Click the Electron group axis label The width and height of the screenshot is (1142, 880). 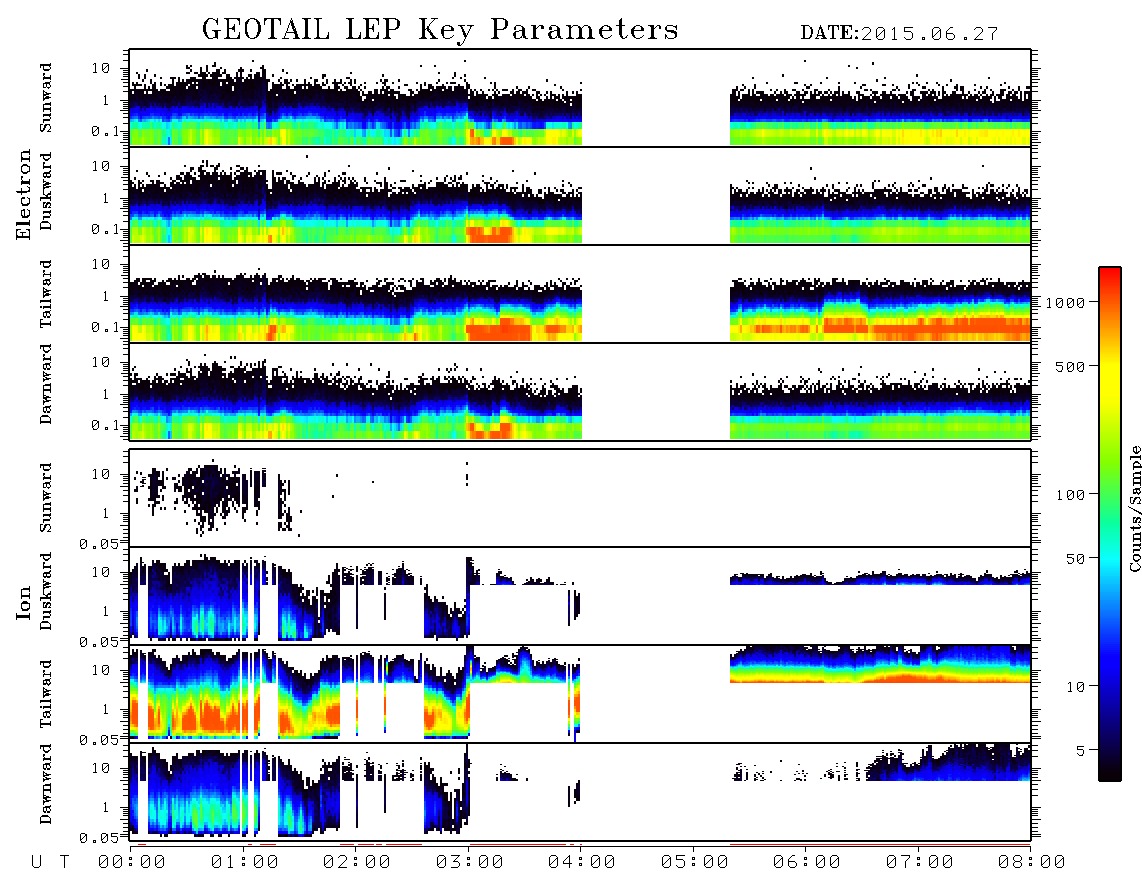[23, 195]
